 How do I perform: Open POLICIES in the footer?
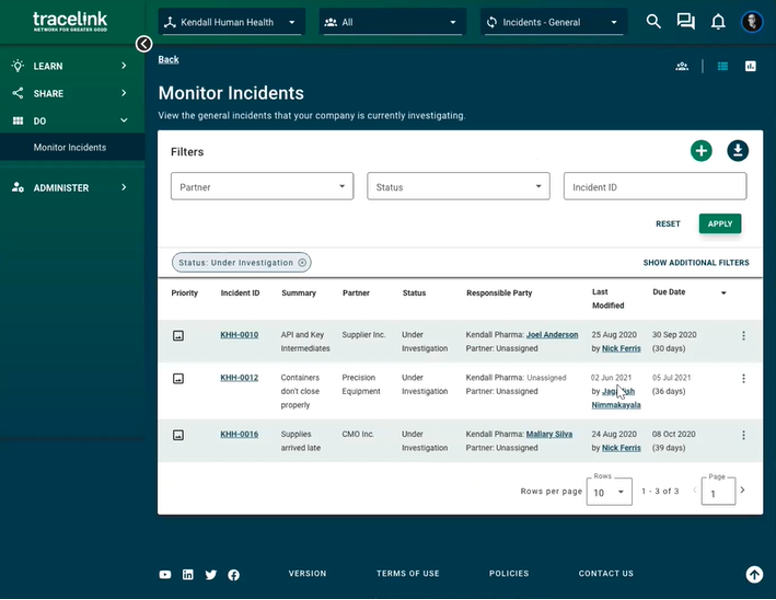pos(509,573)
